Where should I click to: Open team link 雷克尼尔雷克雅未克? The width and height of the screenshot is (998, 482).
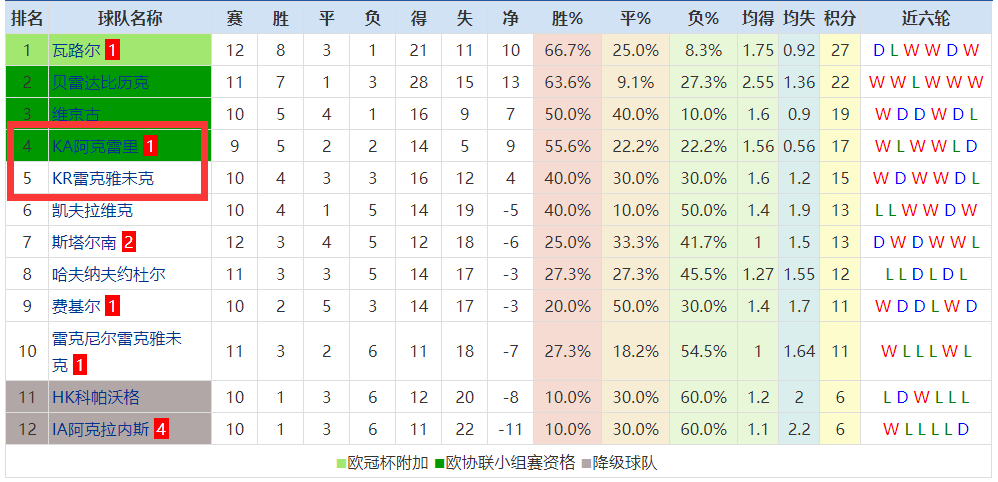pyautogui.click(x=116, y=351)
